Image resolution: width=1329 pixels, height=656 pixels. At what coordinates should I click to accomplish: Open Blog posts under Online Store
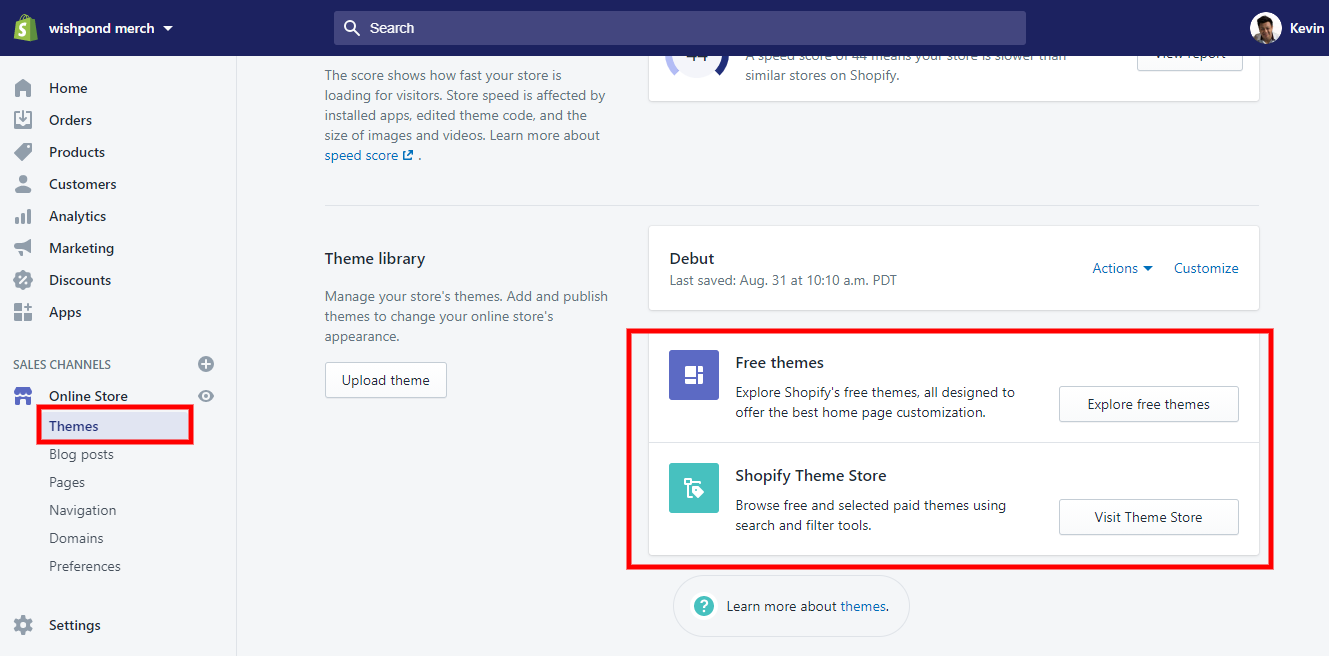click(81, 454)
